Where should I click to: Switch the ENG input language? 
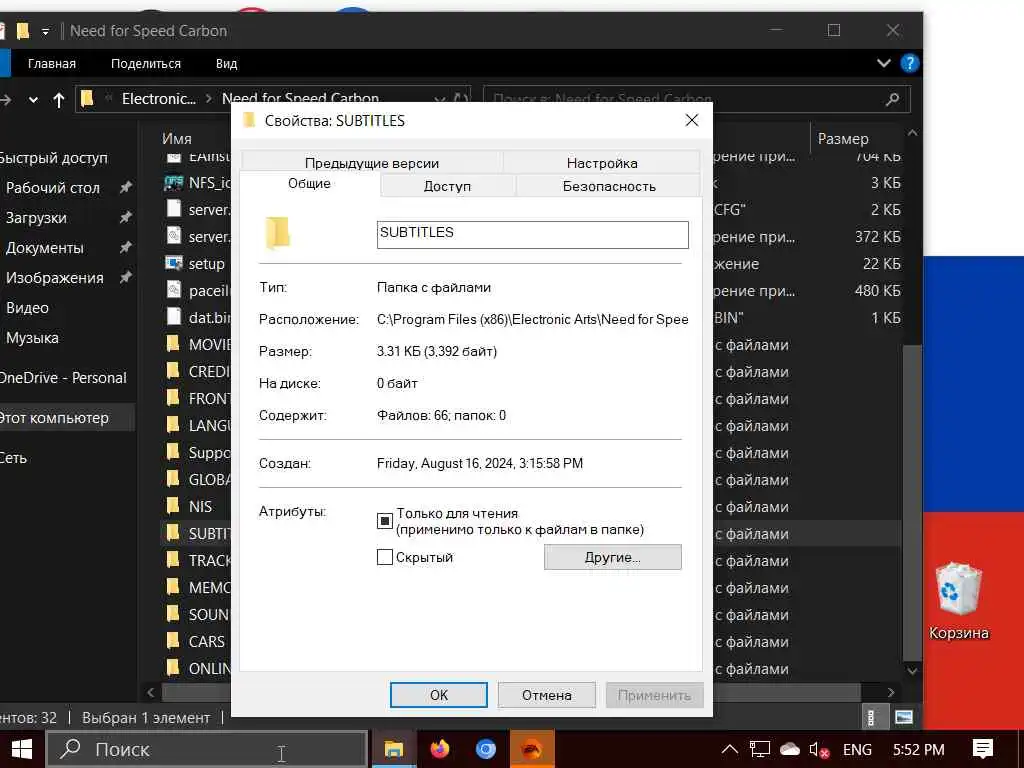[857, 749]
